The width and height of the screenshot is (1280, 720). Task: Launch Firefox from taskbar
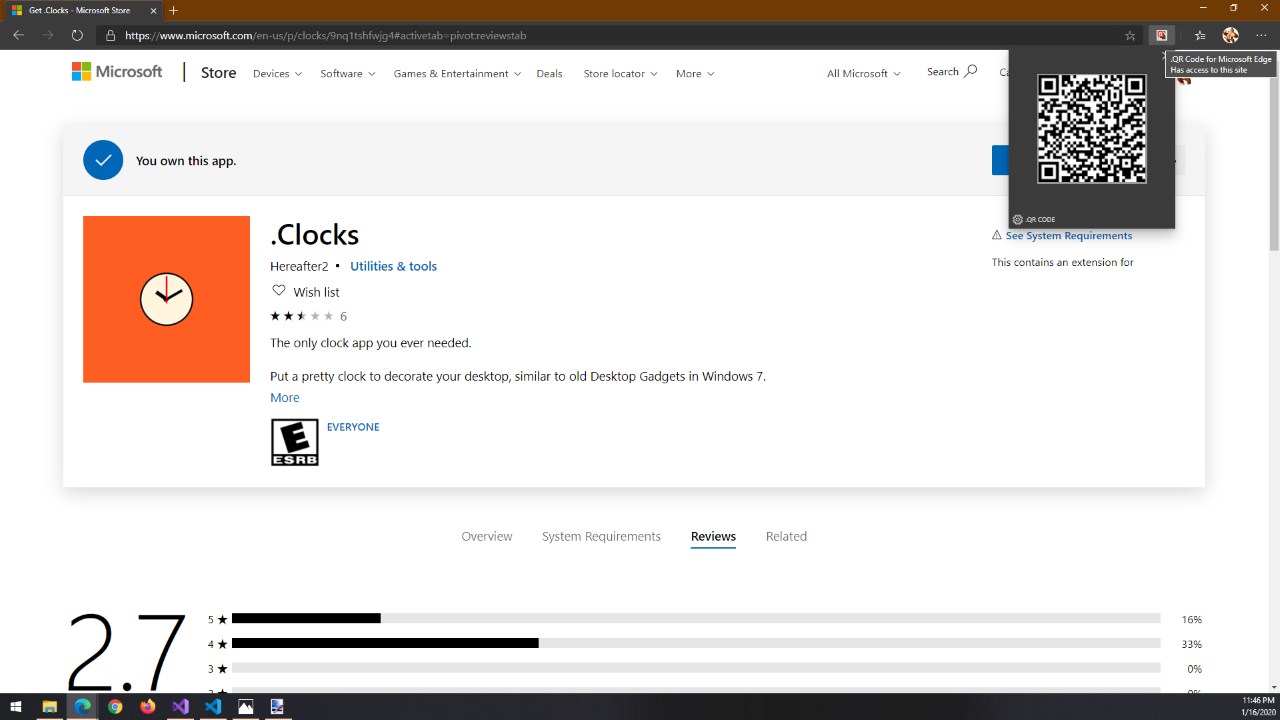coord(148,706)
